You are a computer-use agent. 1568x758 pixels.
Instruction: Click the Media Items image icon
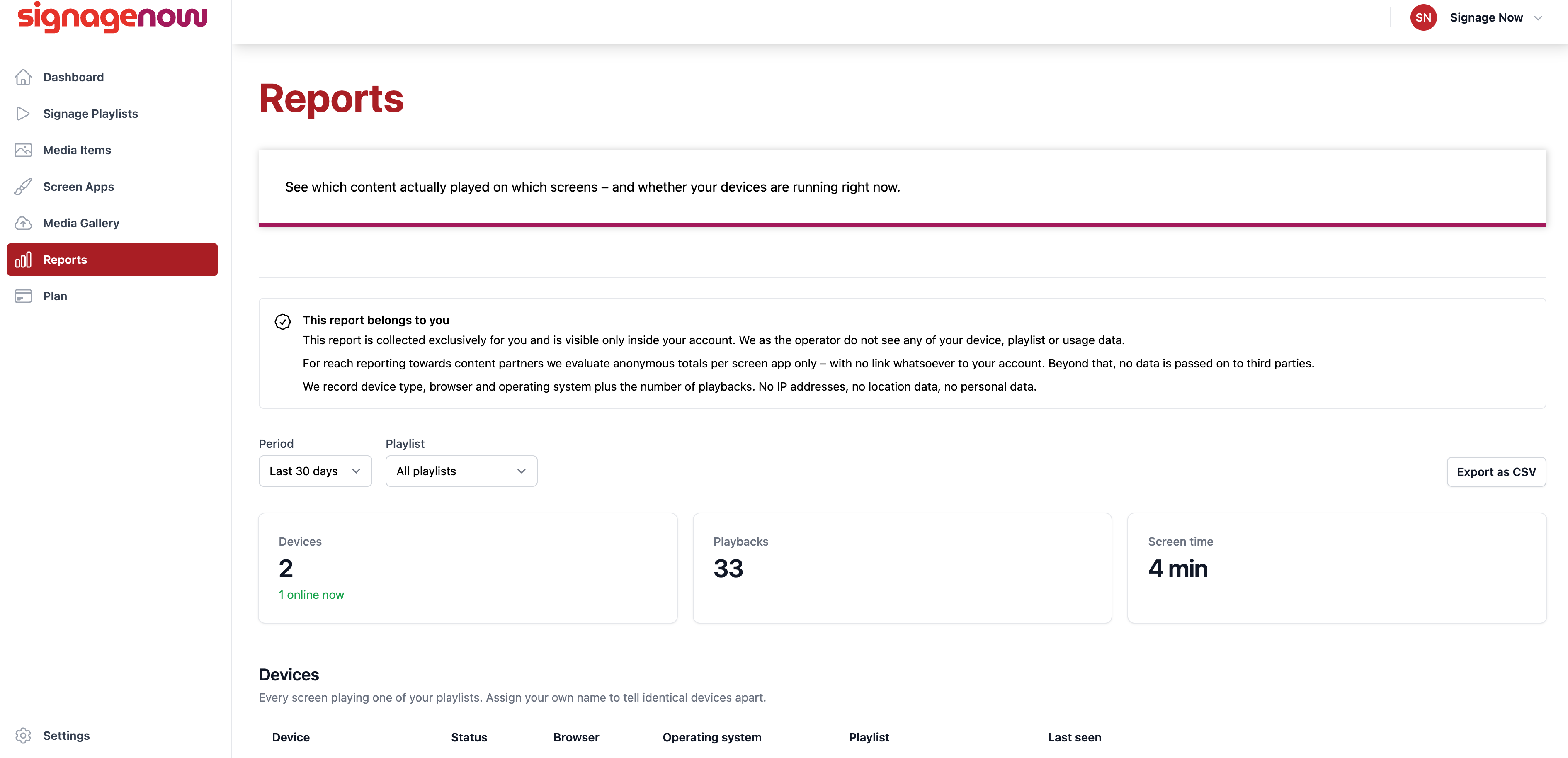(23, 151)
